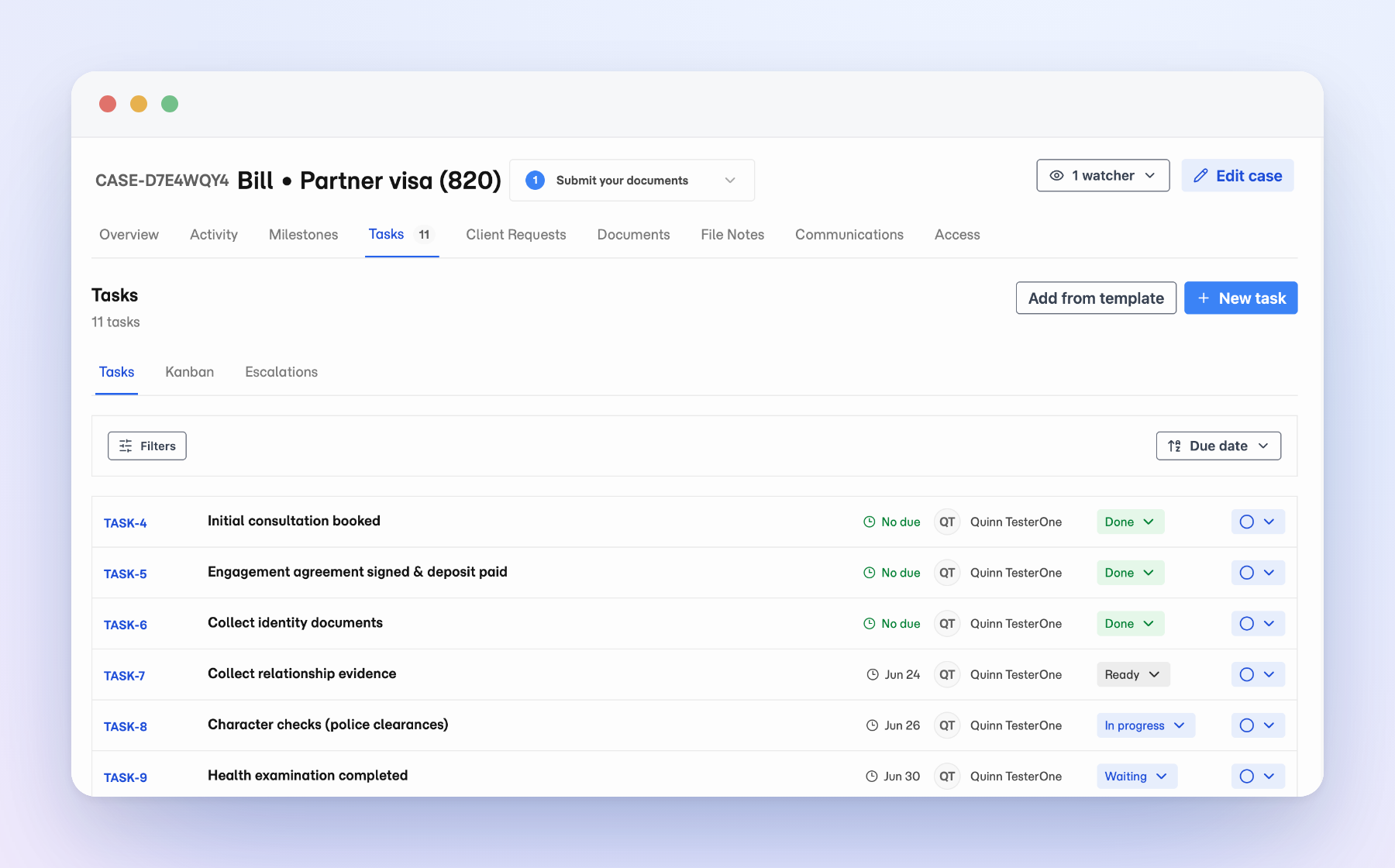Open the Access tab

coord(957,235)
